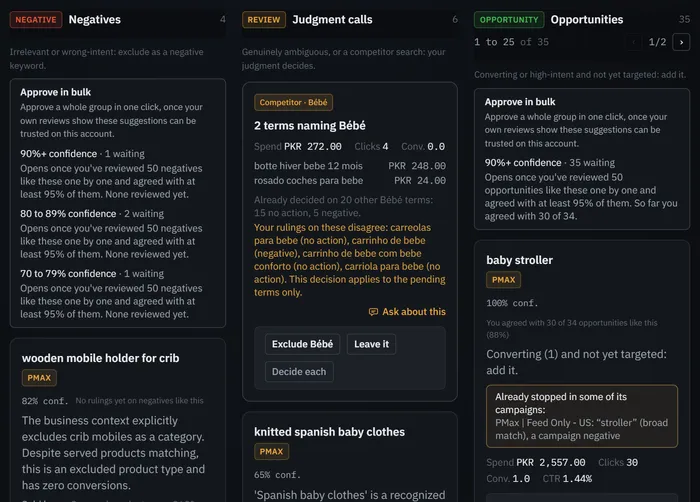Click the 1/2 page indicator
This screenshot has height=502, width=700.
coord(657,42)
